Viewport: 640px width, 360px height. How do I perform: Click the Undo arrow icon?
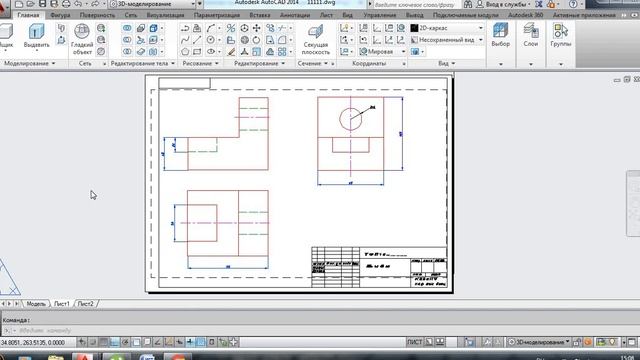[78, 4]
